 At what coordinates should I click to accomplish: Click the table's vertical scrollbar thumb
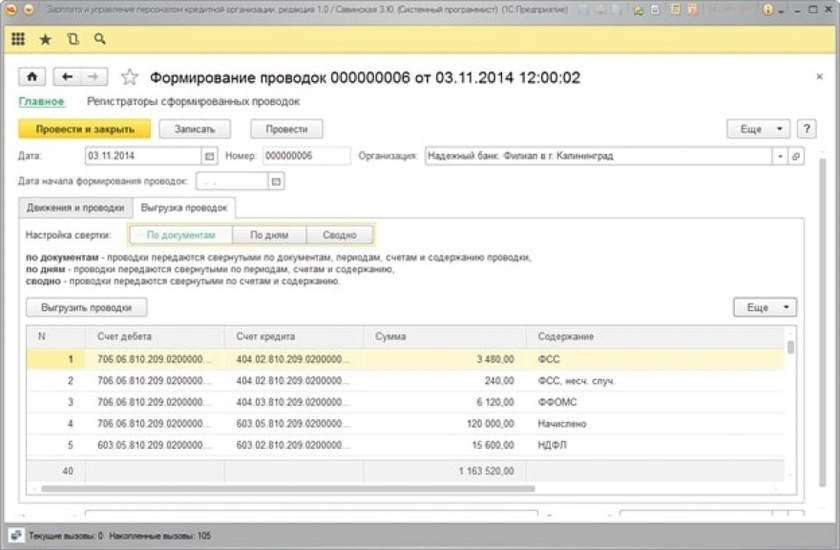coord(790,347)
